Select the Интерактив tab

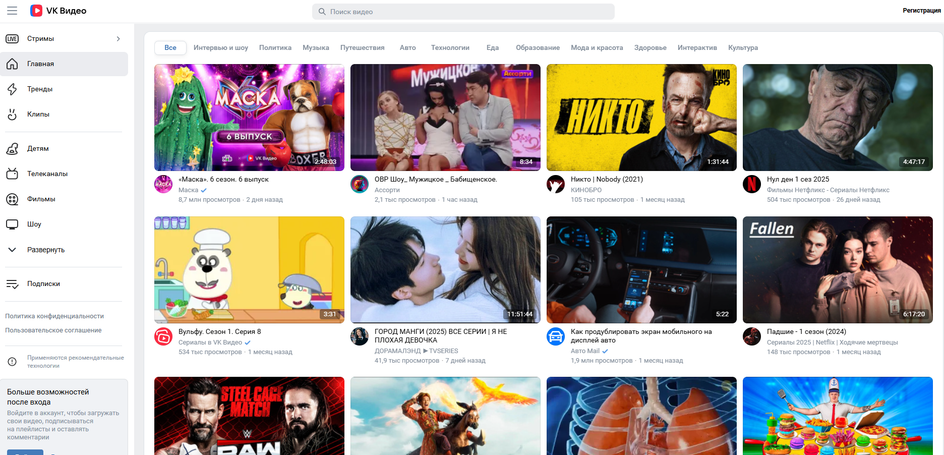tap(697, 48)
